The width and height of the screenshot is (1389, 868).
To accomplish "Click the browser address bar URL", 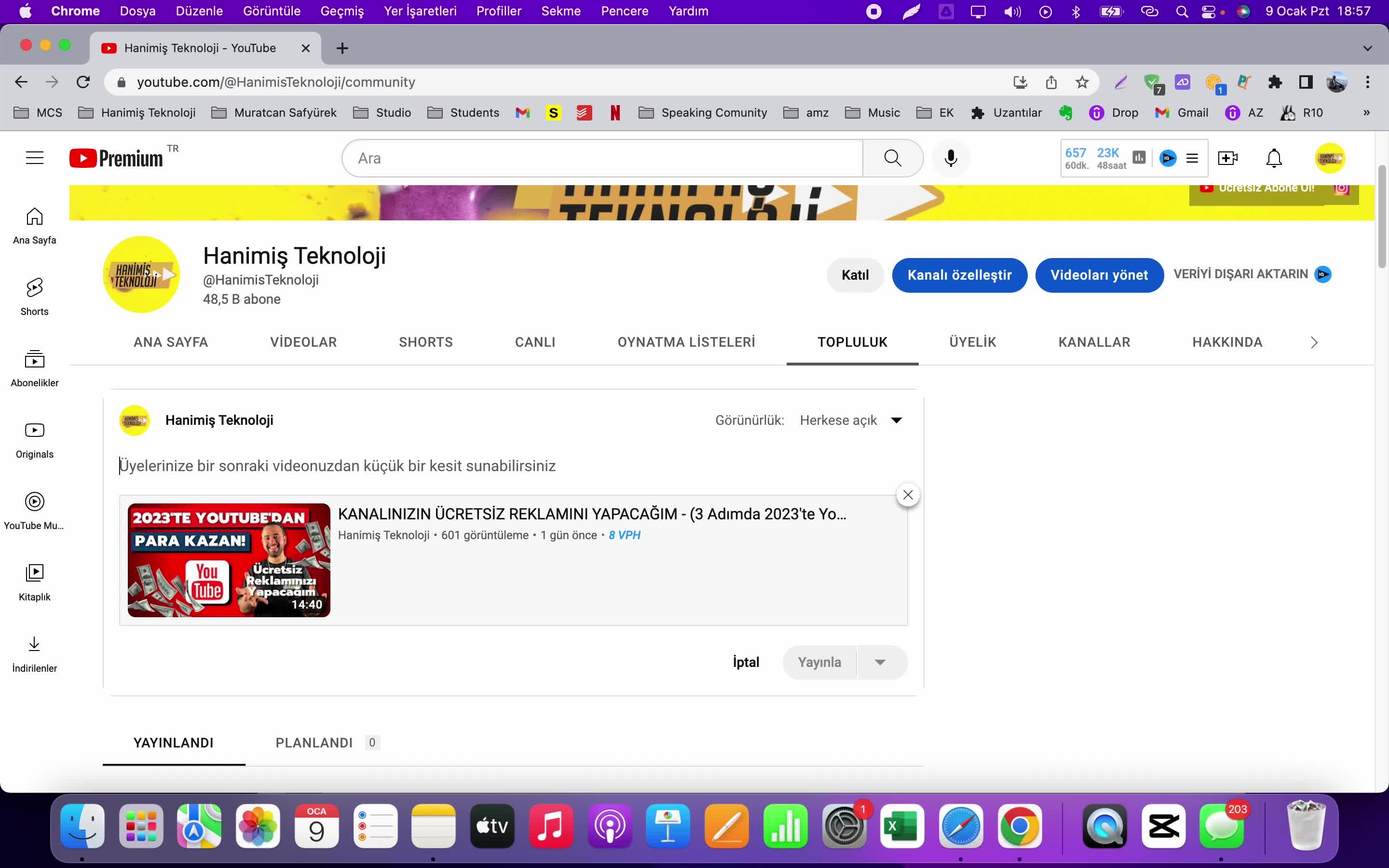I will point(275,82).
